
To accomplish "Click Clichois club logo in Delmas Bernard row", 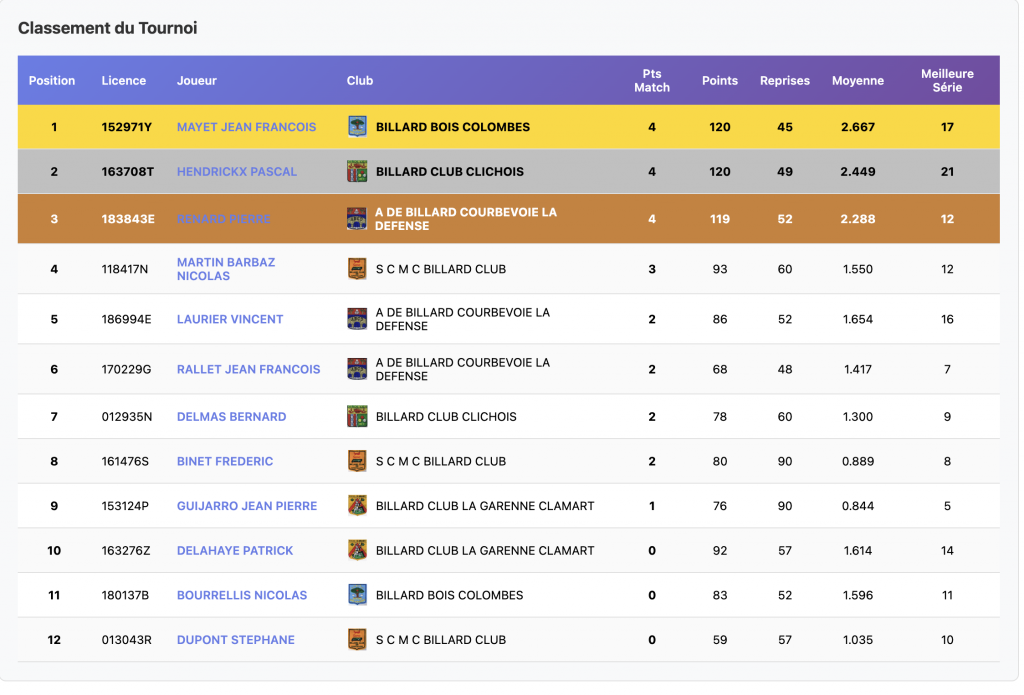I will tap(357, 416).
